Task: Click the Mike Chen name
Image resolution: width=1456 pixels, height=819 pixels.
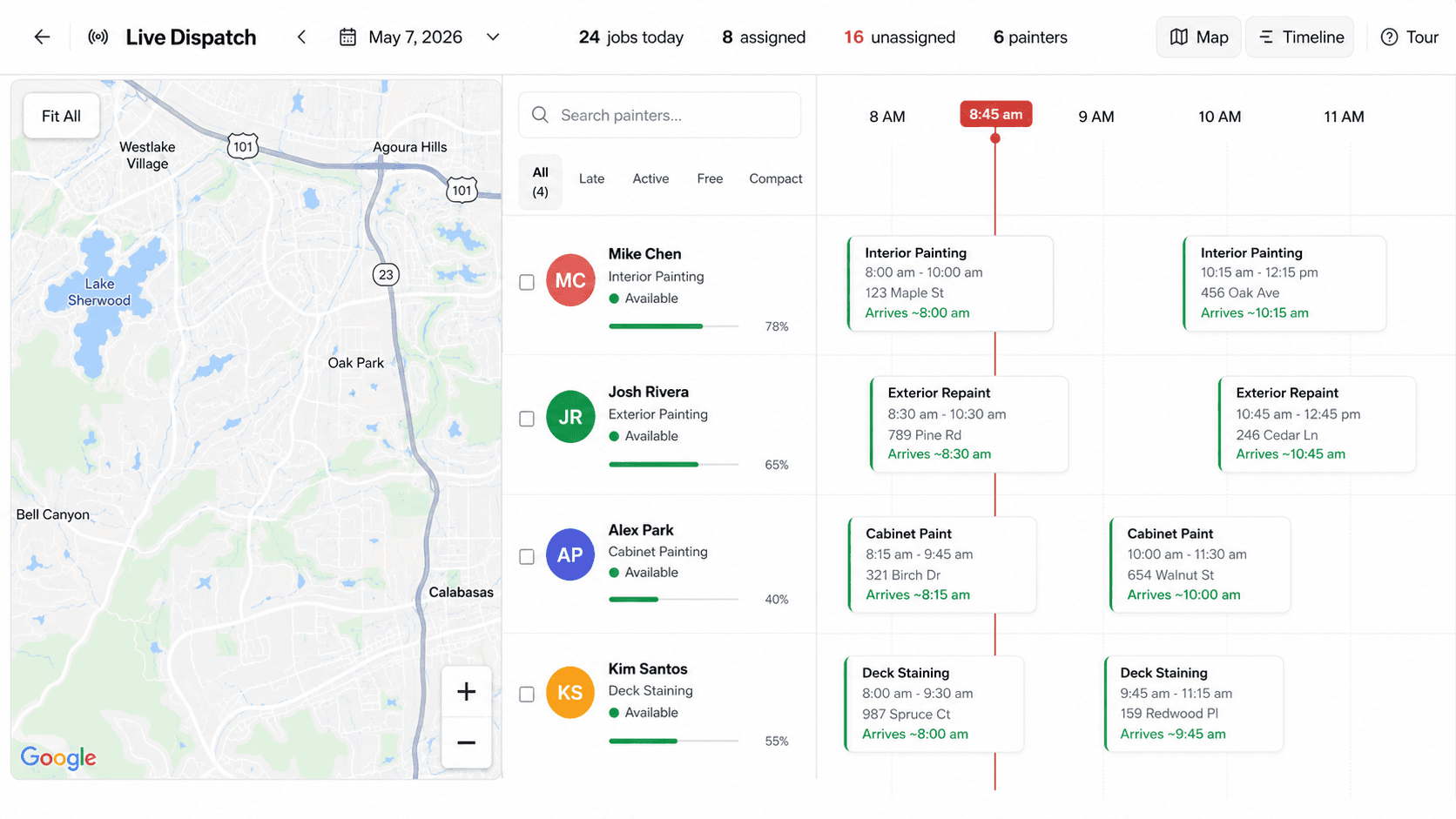Action: [x=644, y=253]
